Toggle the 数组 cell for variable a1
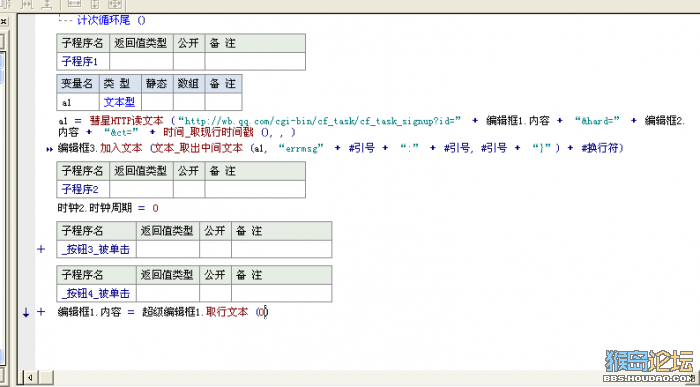700x387 pixels. pos(189,102)
